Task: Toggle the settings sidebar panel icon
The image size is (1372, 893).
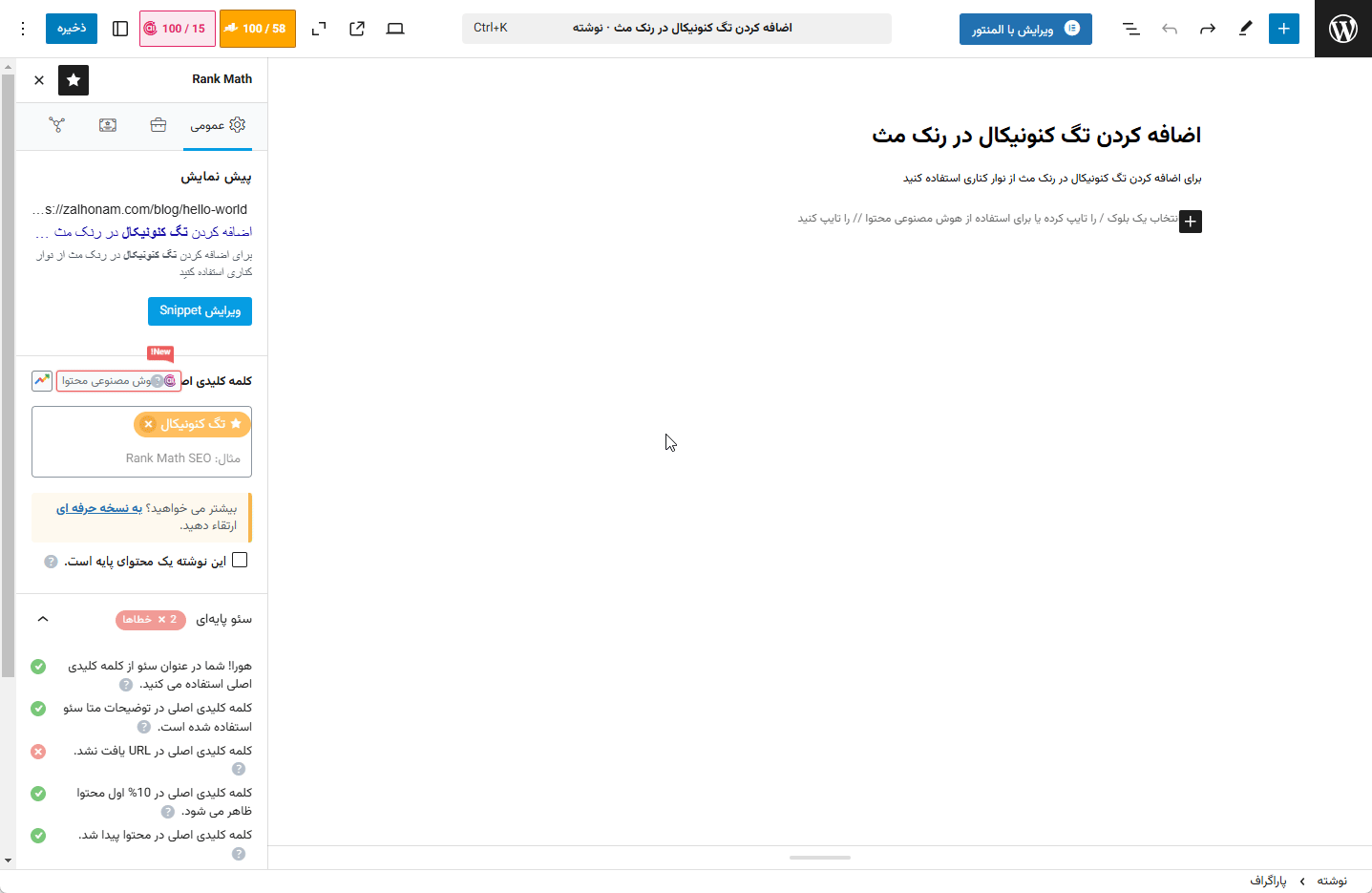Action: (120, 29)
